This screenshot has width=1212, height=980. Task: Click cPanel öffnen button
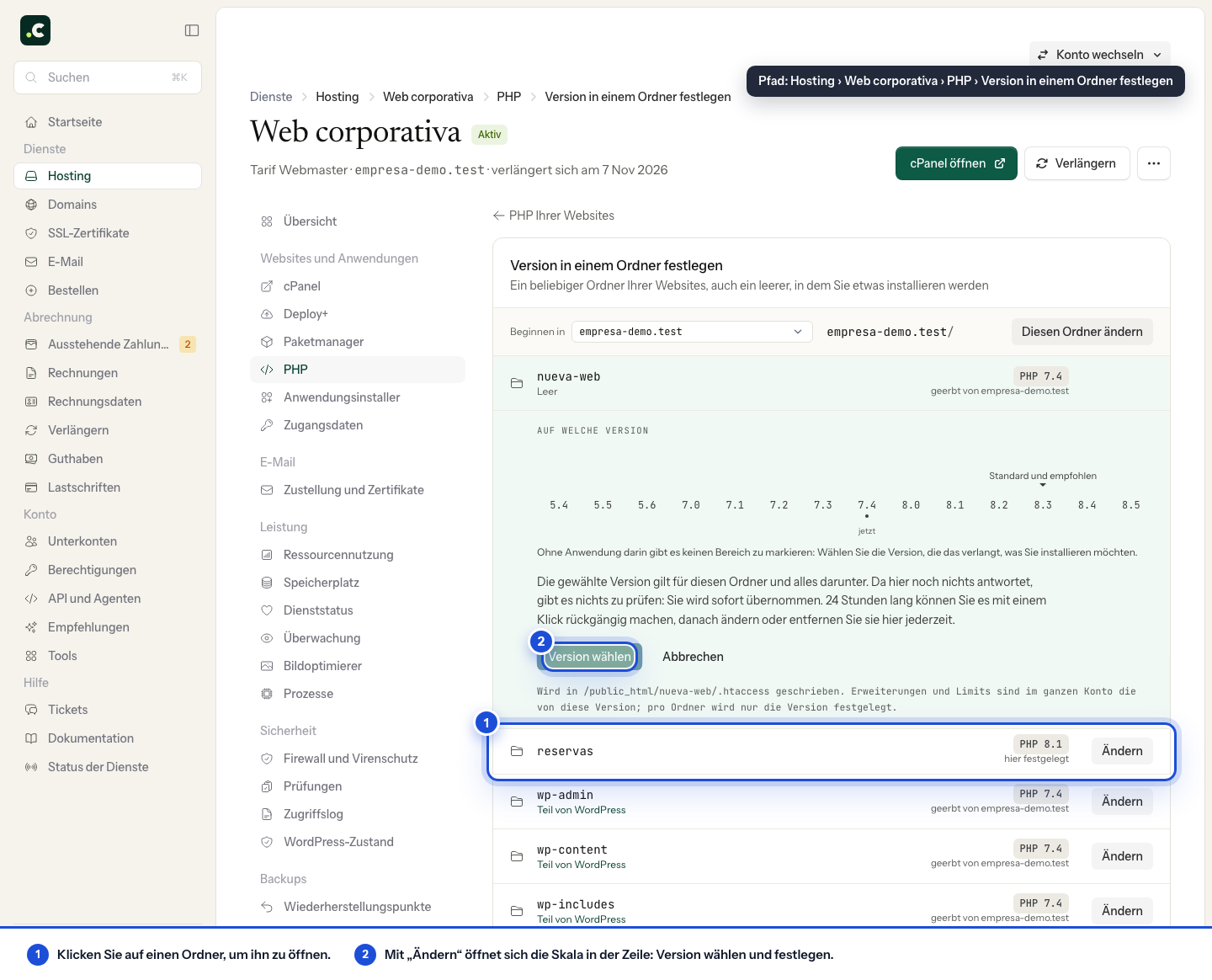(956, 163)
